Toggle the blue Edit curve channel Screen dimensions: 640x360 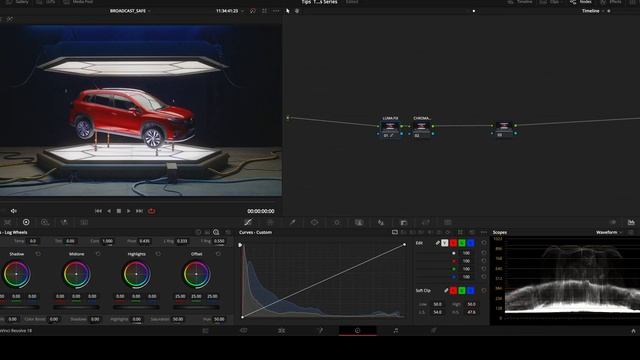(471, 243)
